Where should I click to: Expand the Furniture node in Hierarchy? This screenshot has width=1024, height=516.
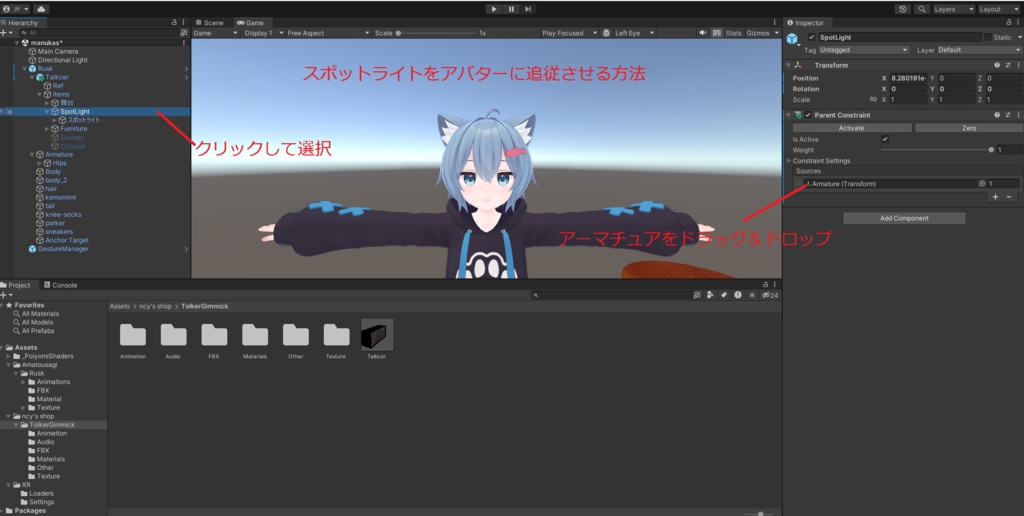click(47, 129)
